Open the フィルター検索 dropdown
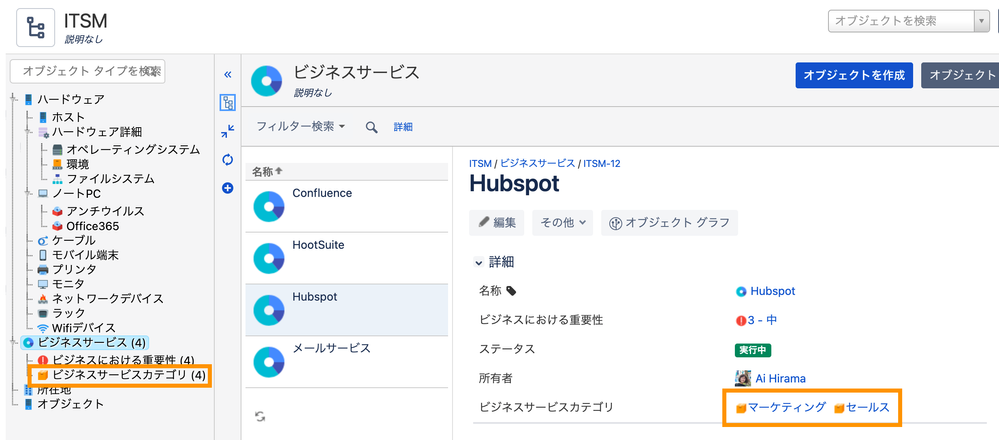The height and width of the screenshot is (440, 999). click(301, 127)
